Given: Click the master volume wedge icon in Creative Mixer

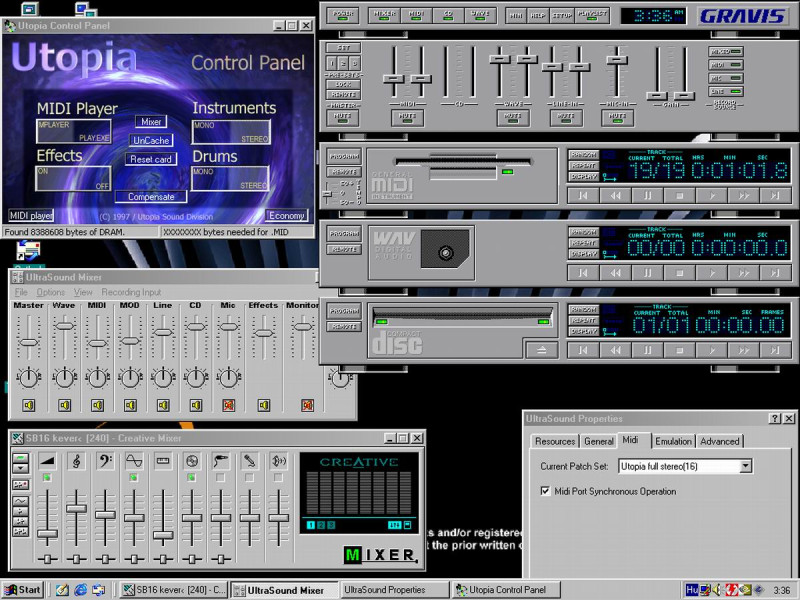Looking at the screenshot, I should click(x=47, y=461).
